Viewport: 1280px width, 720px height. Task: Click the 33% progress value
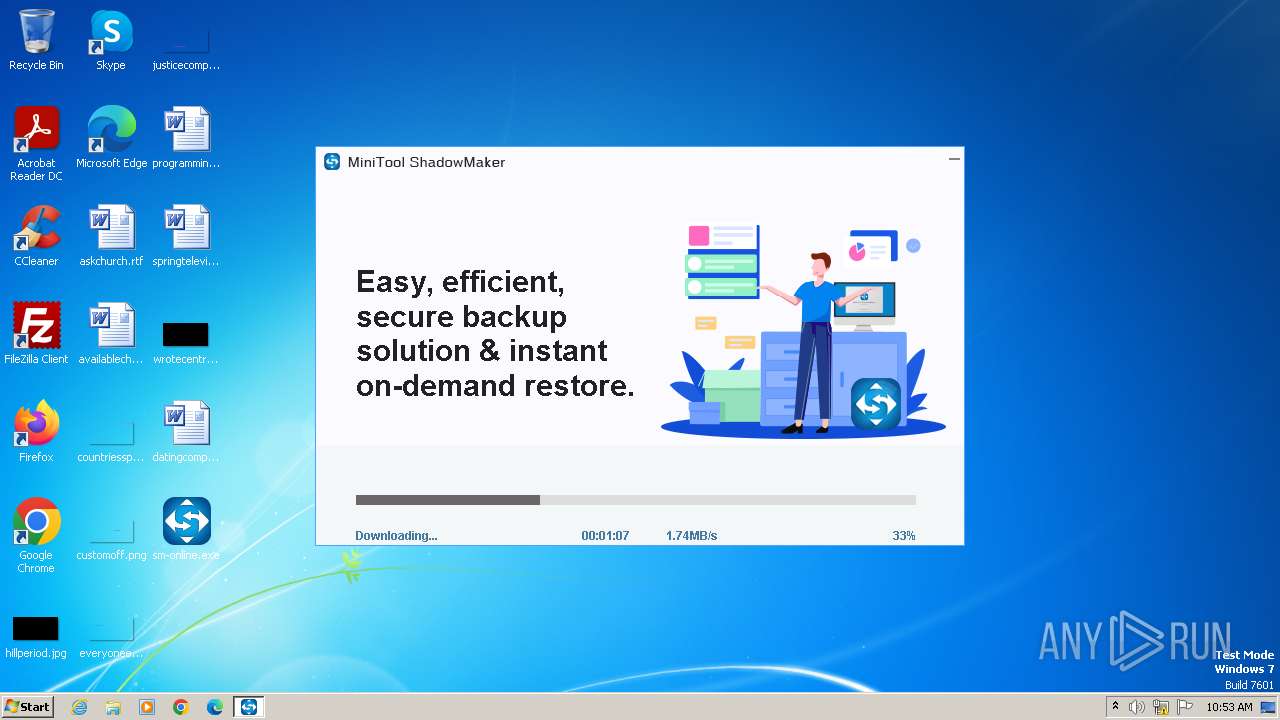[904, 536]
